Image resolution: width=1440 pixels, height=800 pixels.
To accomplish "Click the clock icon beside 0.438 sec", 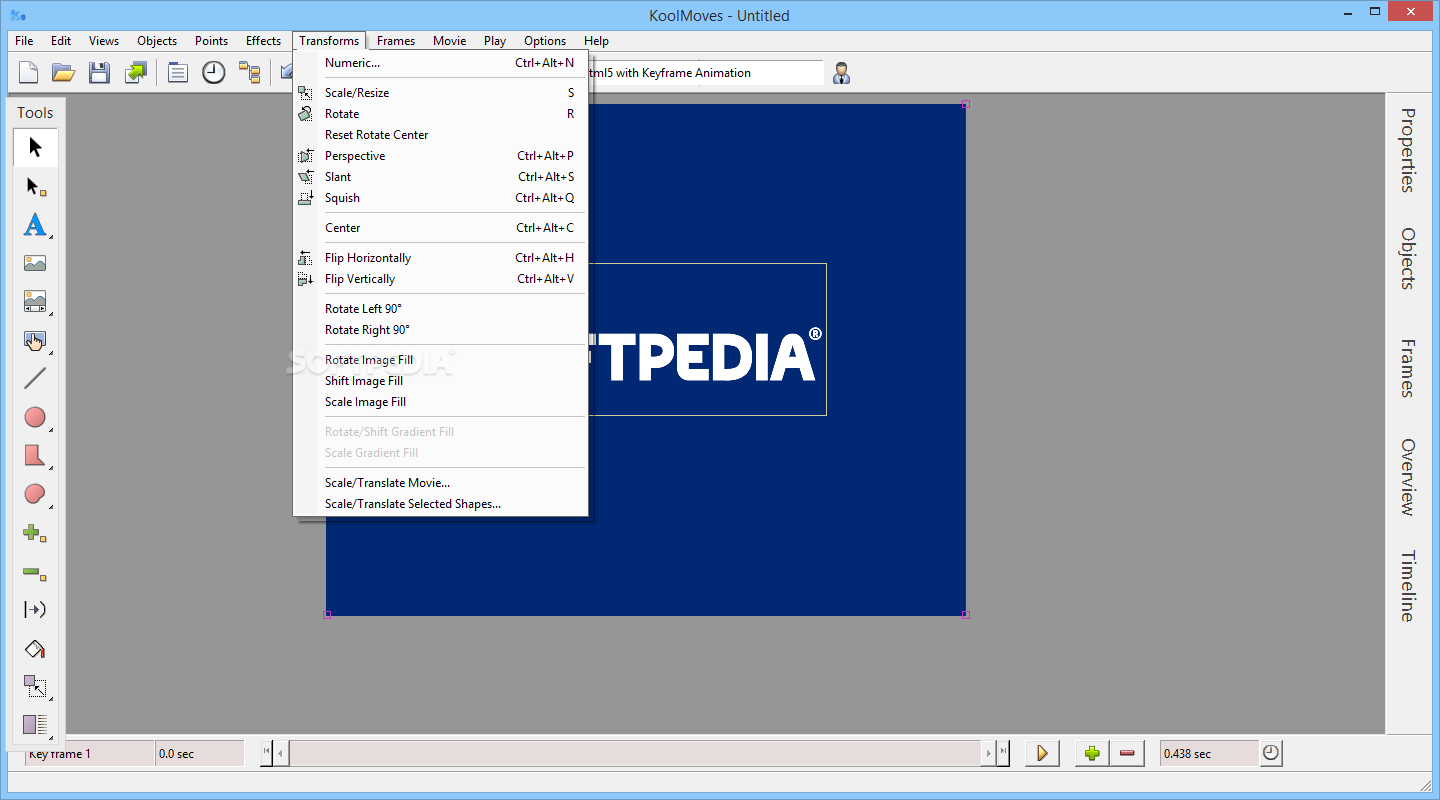I will [1271, 753].
